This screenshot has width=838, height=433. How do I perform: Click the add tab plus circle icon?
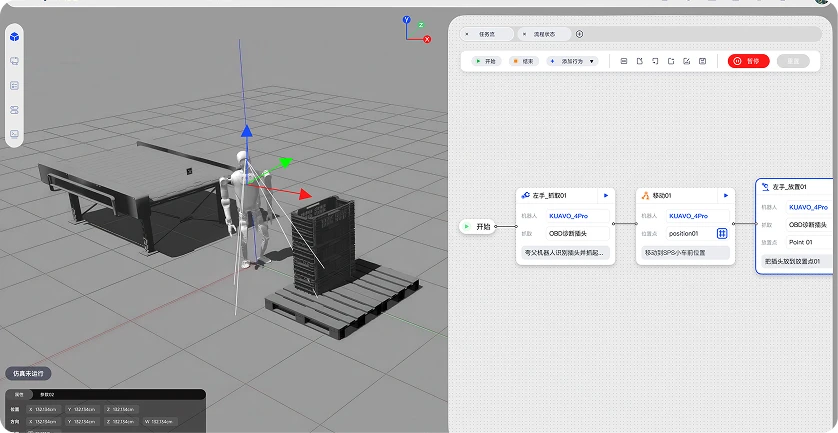pyautogui.click(x=579, y=34)
